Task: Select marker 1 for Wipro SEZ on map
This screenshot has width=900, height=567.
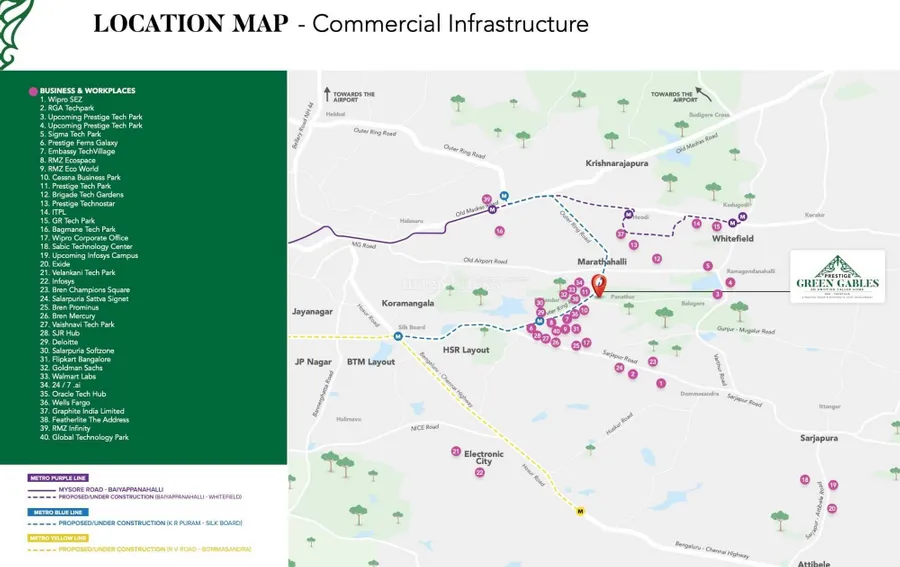Action: 661,383
